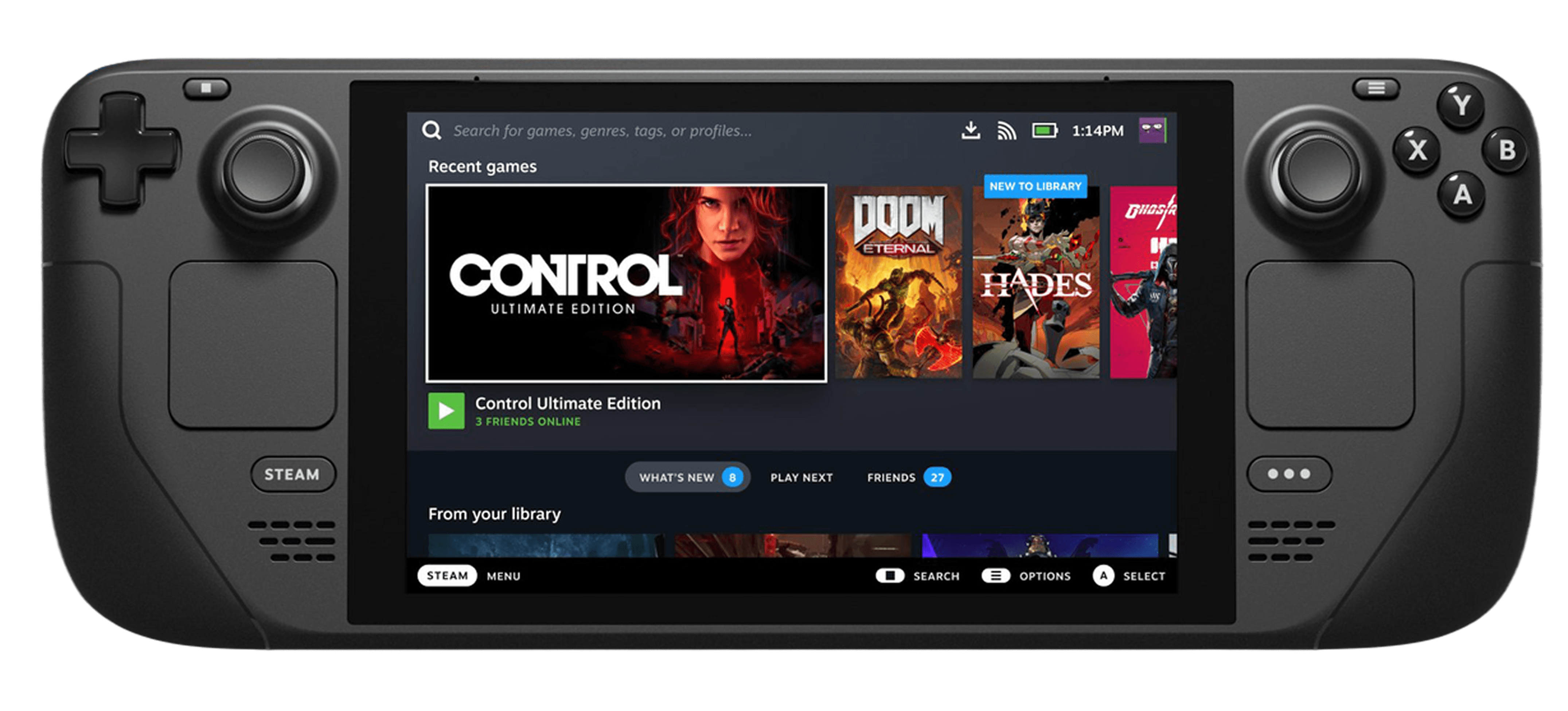
Task: Click the search button glyph in footer
Action: [890, 576]
